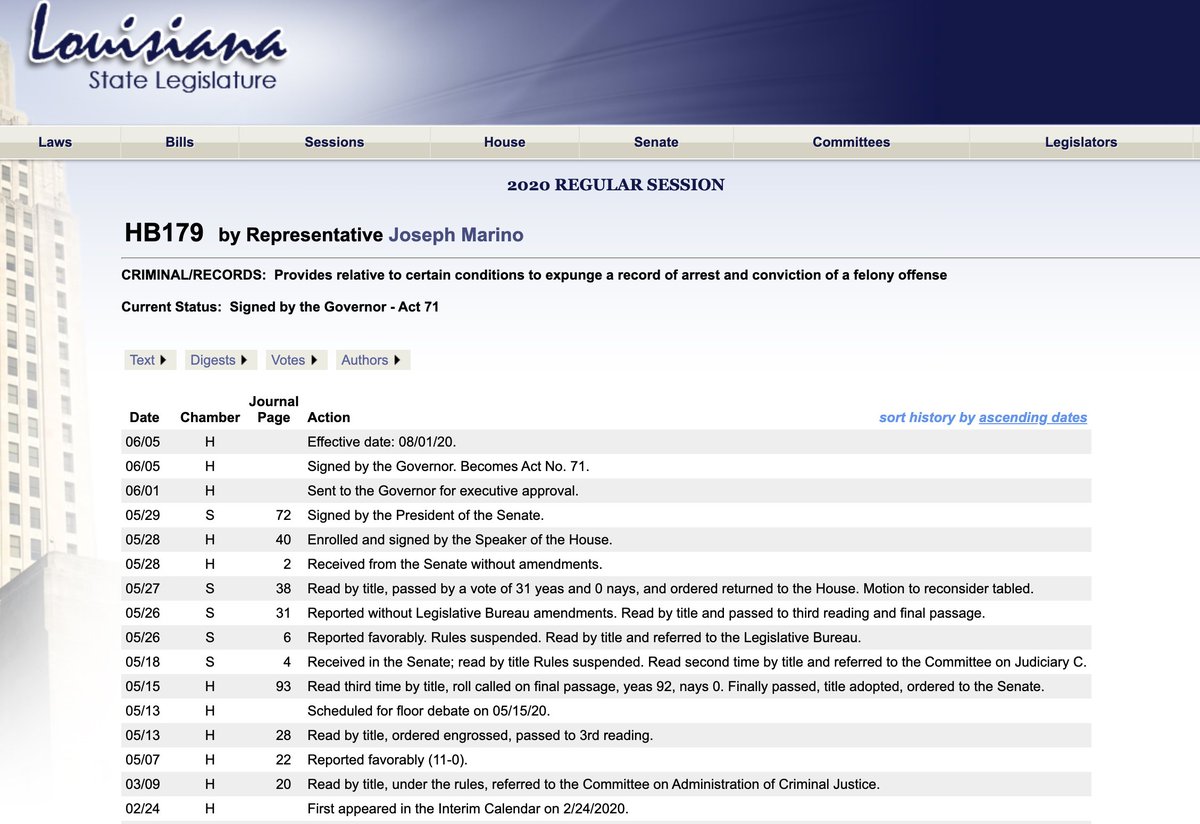Click the HB179 bill number heading
The width and height of the screenshot is (1200, 824).
click(x=164, y=234)
